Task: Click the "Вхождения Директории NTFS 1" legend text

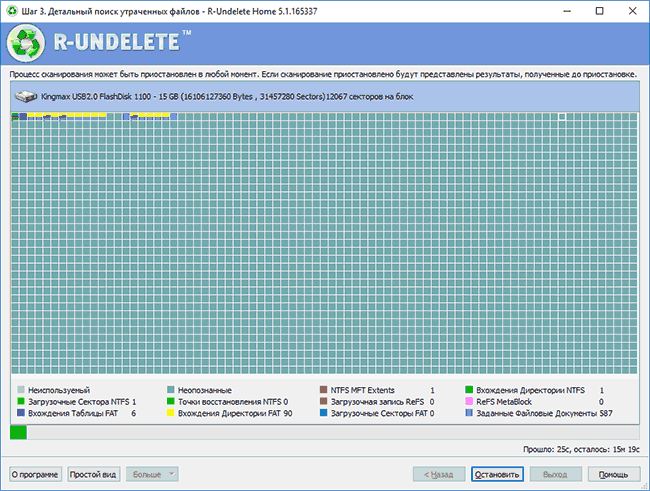Action: 540,390
